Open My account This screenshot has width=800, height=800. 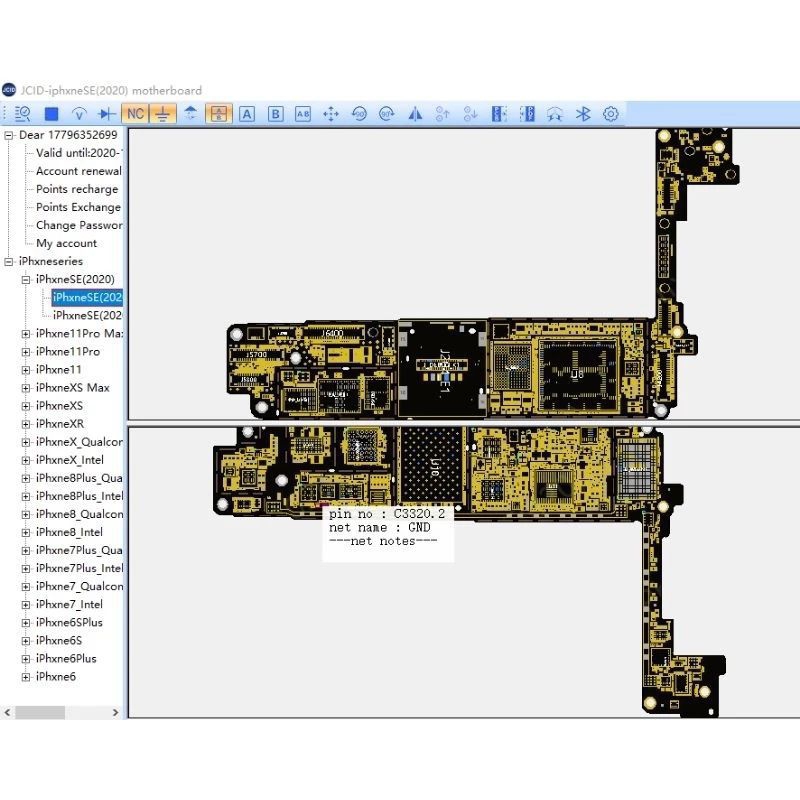[66, 243]
